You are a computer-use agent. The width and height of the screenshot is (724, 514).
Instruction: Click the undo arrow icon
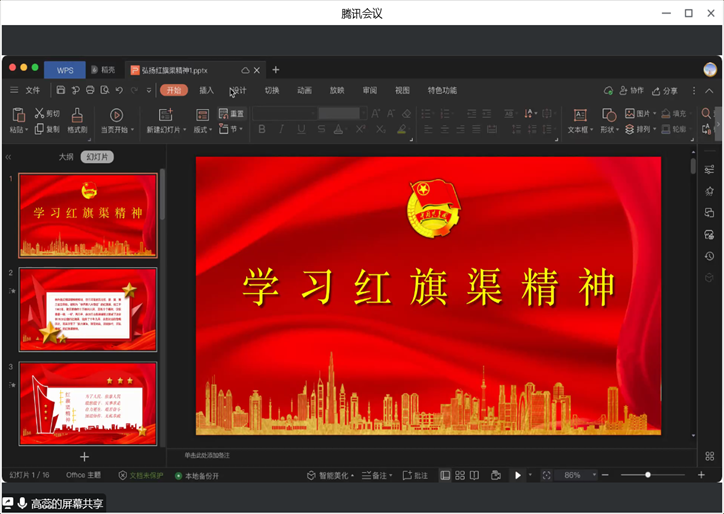click(x=119, y=90)
